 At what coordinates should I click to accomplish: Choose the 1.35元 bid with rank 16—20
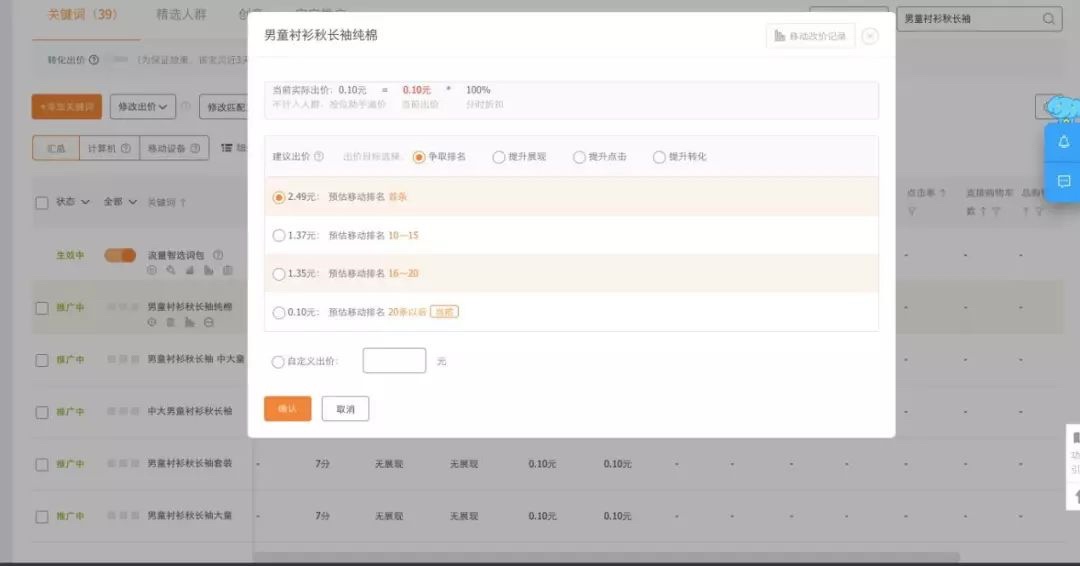point(278,274)
